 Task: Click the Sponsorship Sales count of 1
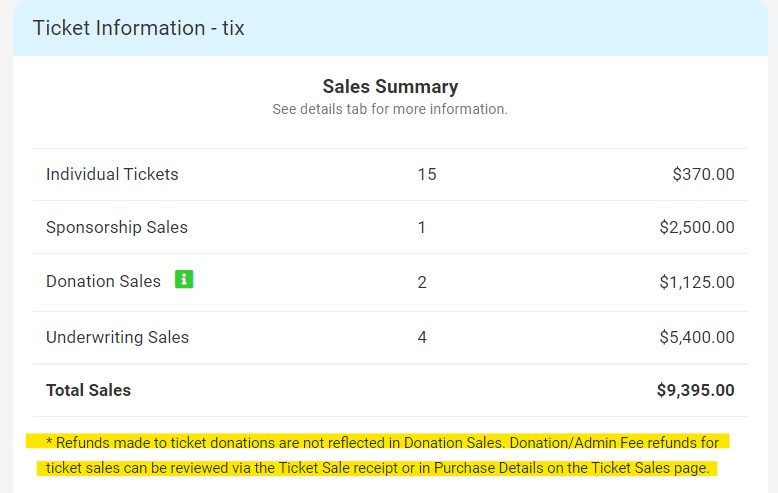[x=422, y=228]
